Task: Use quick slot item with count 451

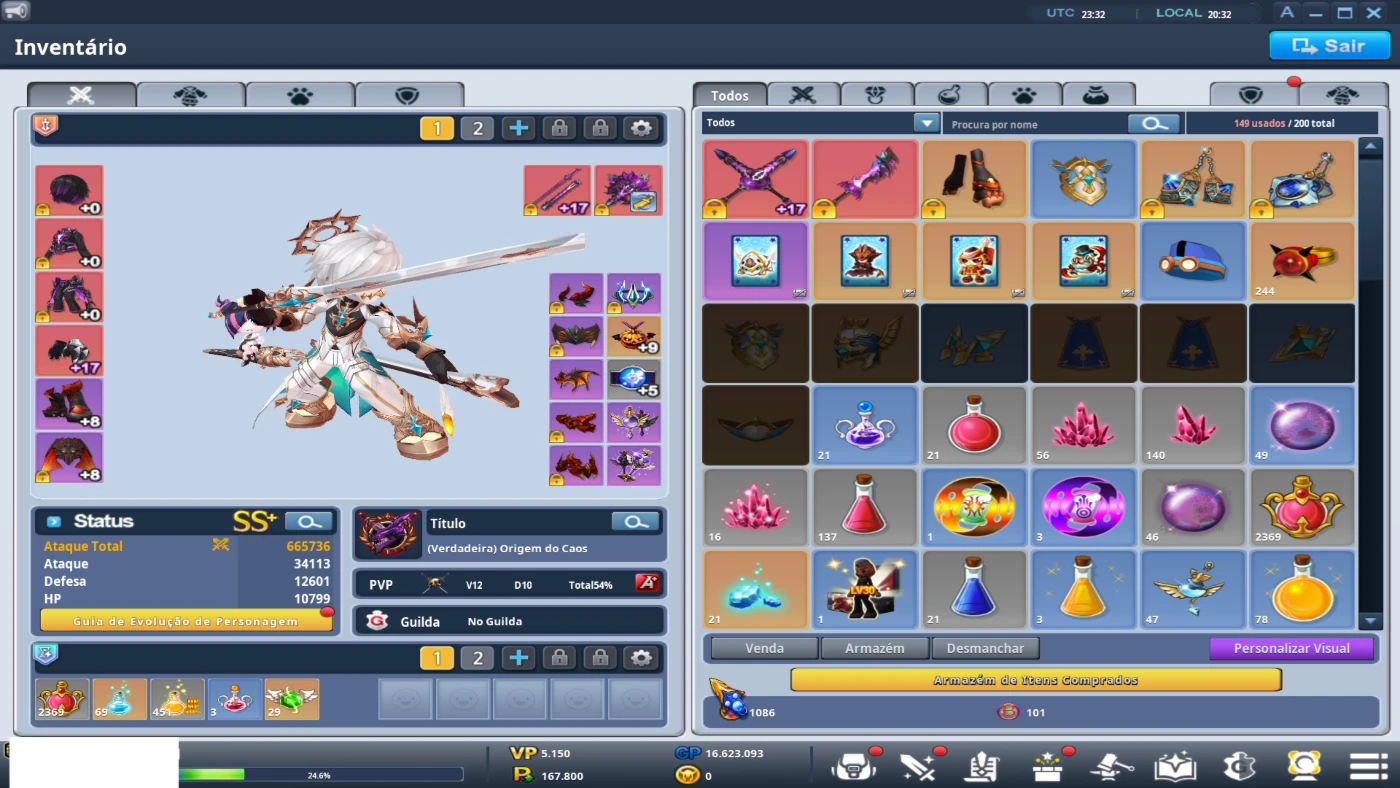Action: pos(177,700)
